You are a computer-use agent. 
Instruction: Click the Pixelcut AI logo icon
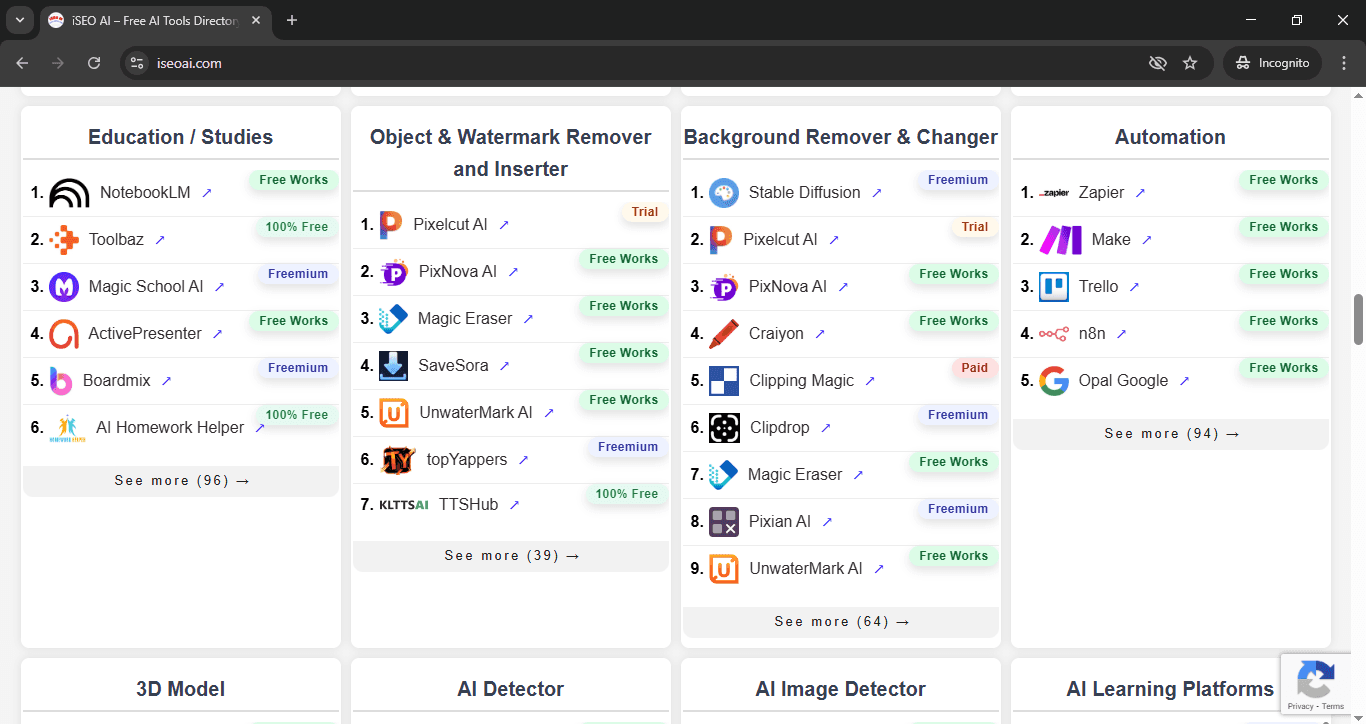[x=390, y=224]
